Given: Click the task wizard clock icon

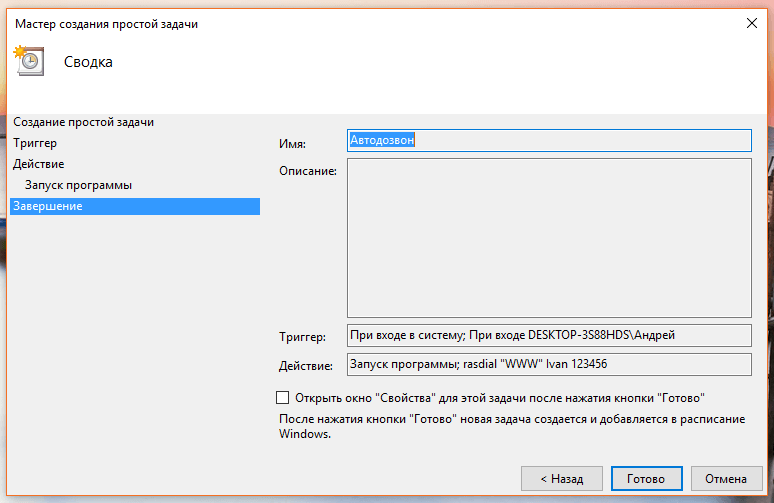Looking at the screenshot, I should coord(28,60).
